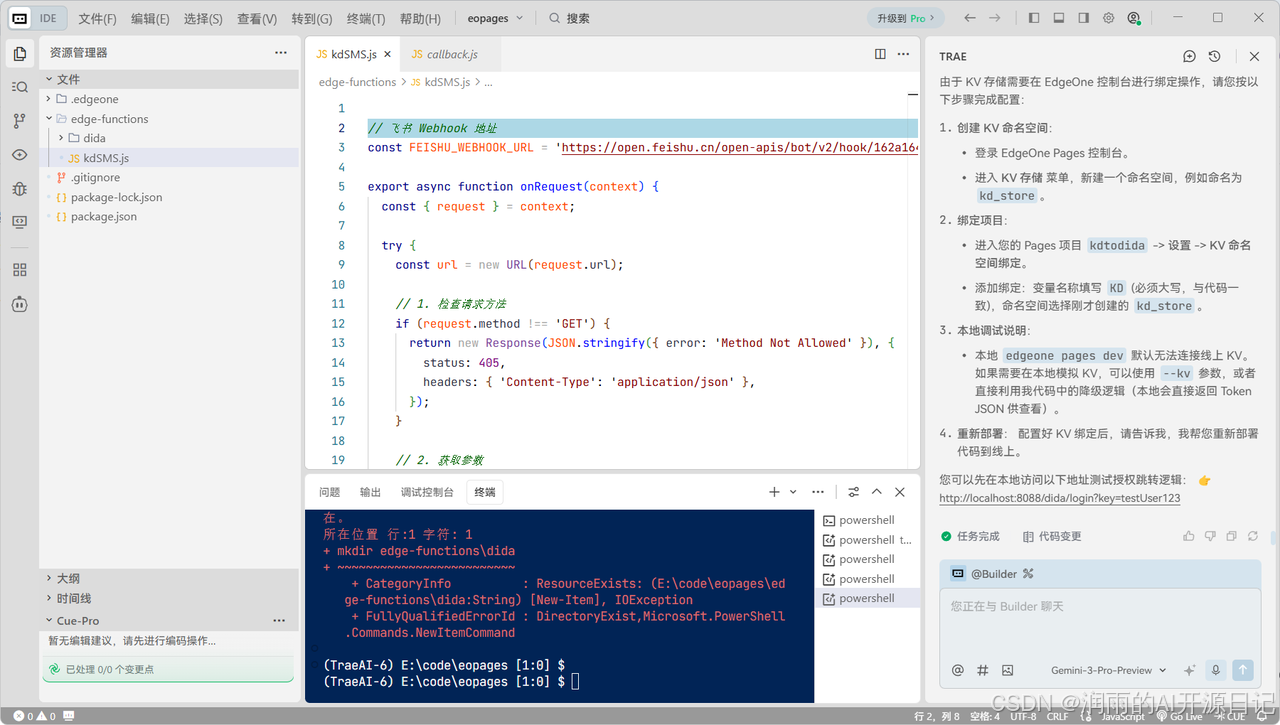Open the eye preview view icon
This screenshot has height=725, width=1280.
click(x=19, y=155)
